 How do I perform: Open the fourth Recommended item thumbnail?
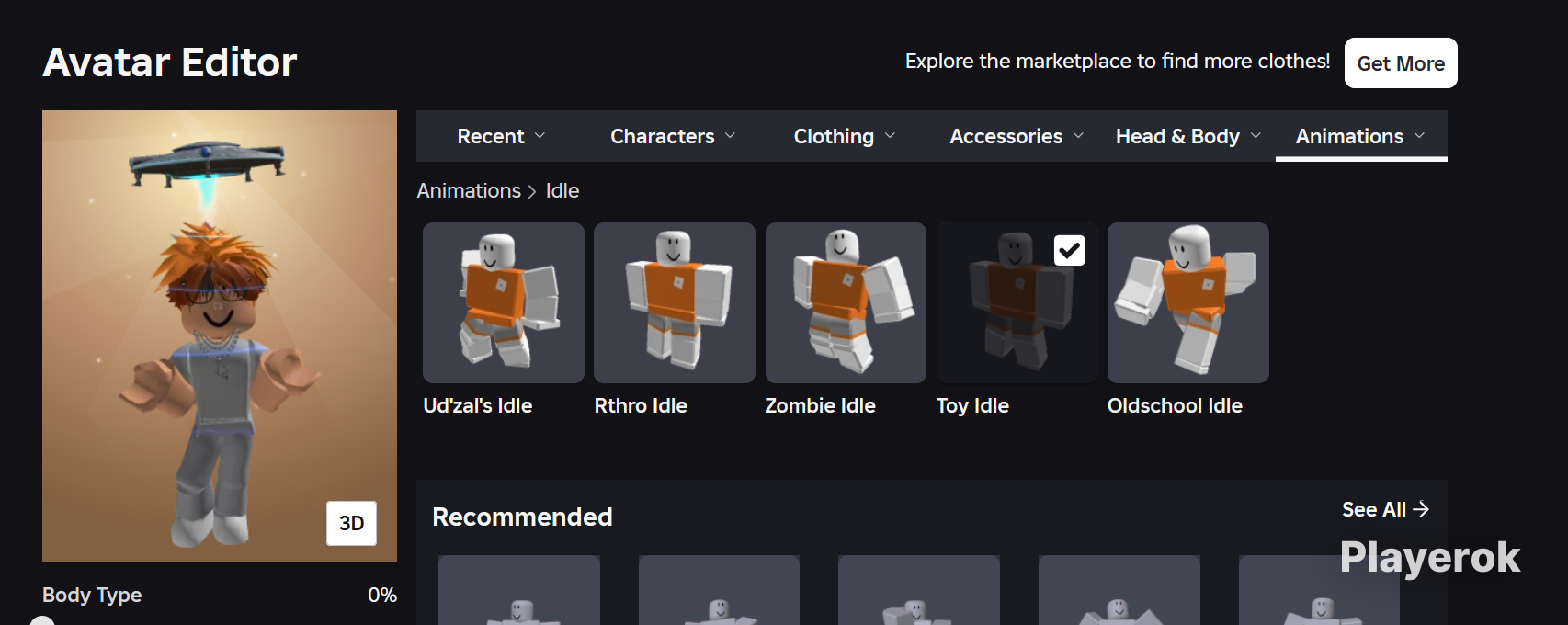(1119, 590)
